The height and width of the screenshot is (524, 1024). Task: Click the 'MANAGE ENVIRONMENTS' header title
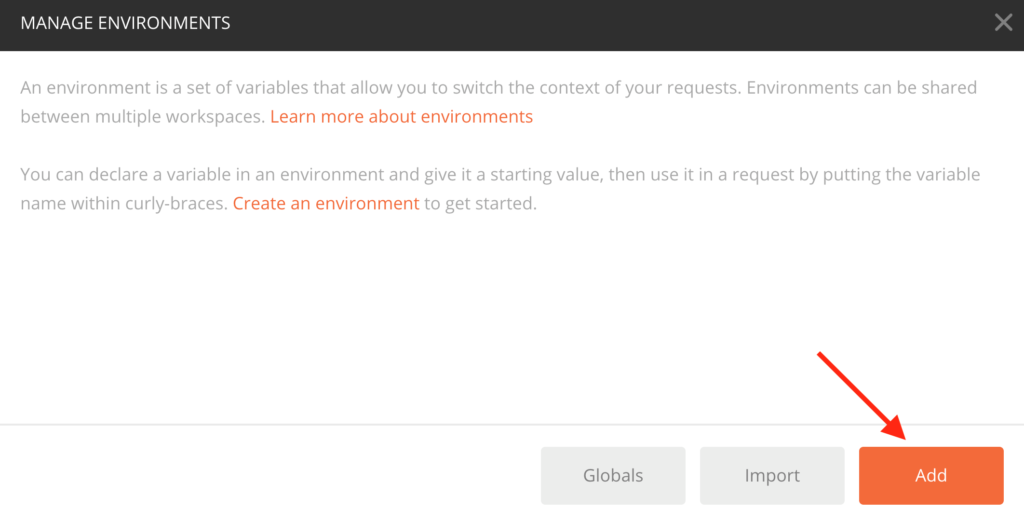pos(125,23)
